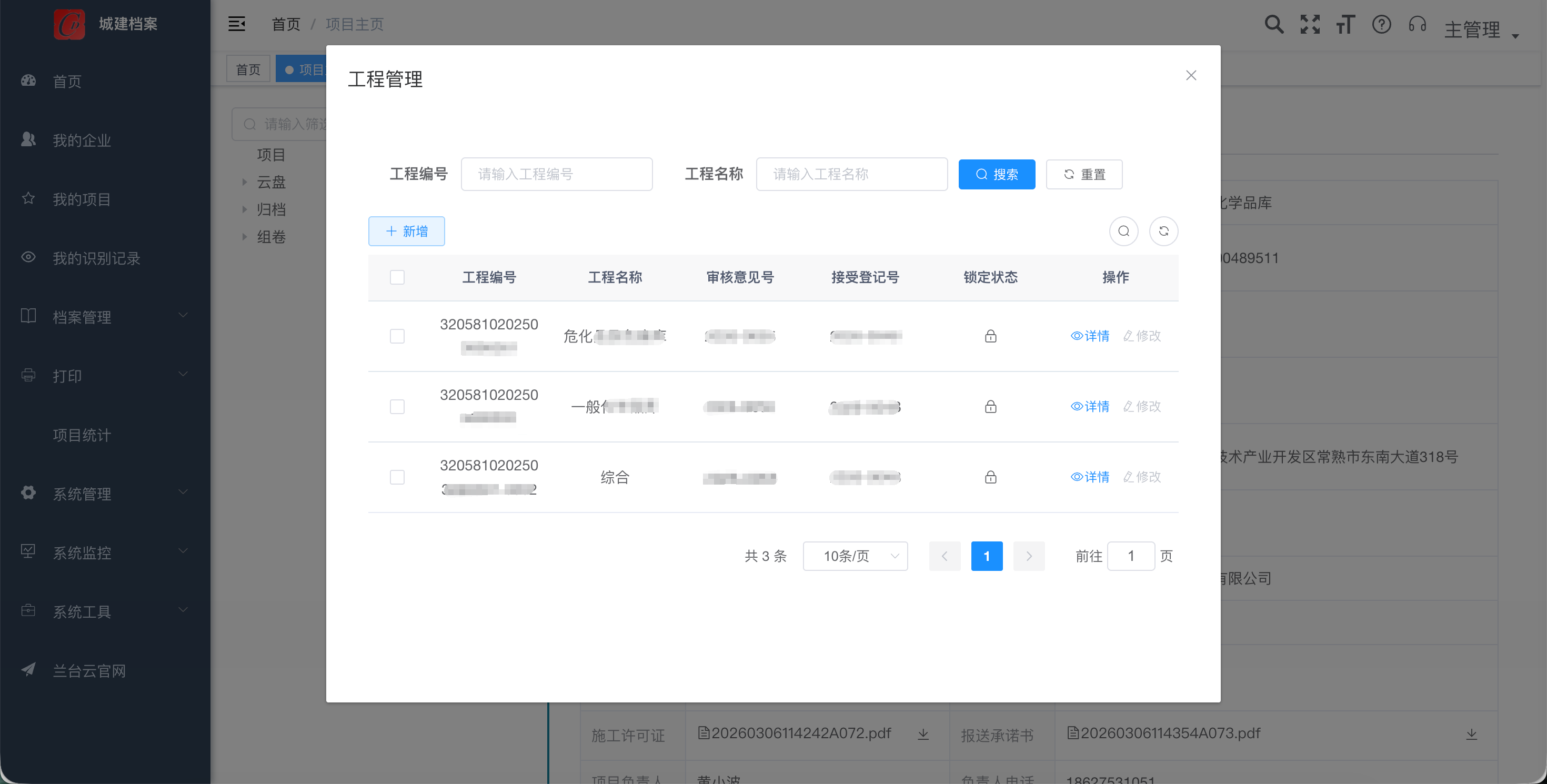Download the 20260306114354A073.pdf file
The image size is (1547, 784).
tap(1471, 734)
